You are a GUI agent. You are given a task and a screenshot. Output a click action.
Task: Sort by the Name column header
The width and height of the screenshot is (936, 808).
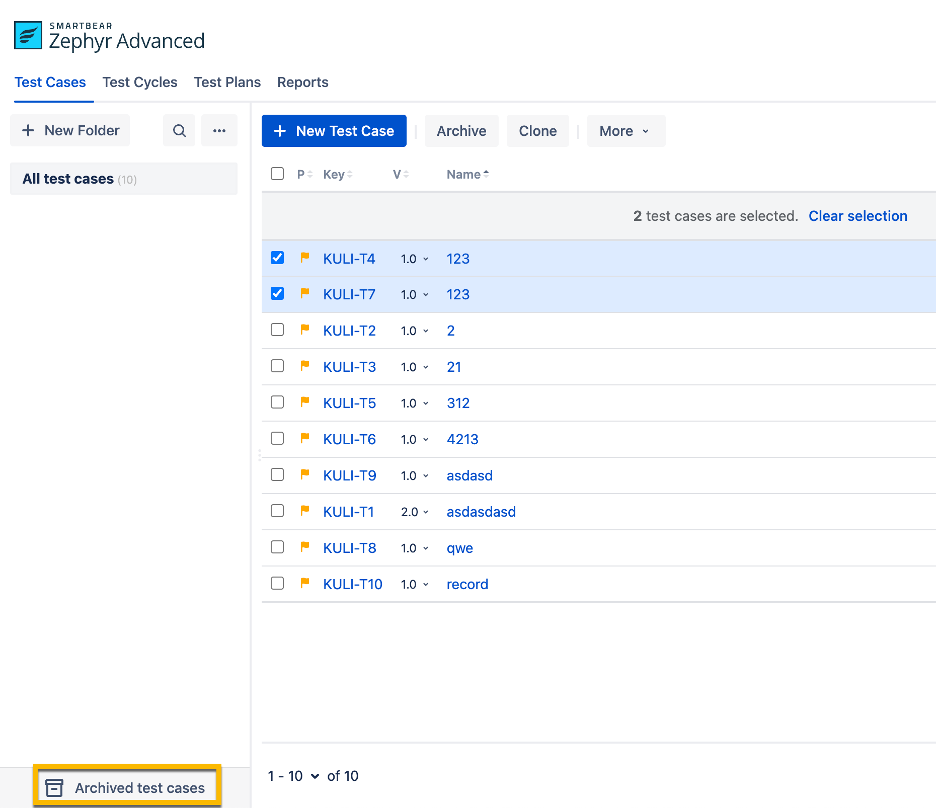(466, 173)
